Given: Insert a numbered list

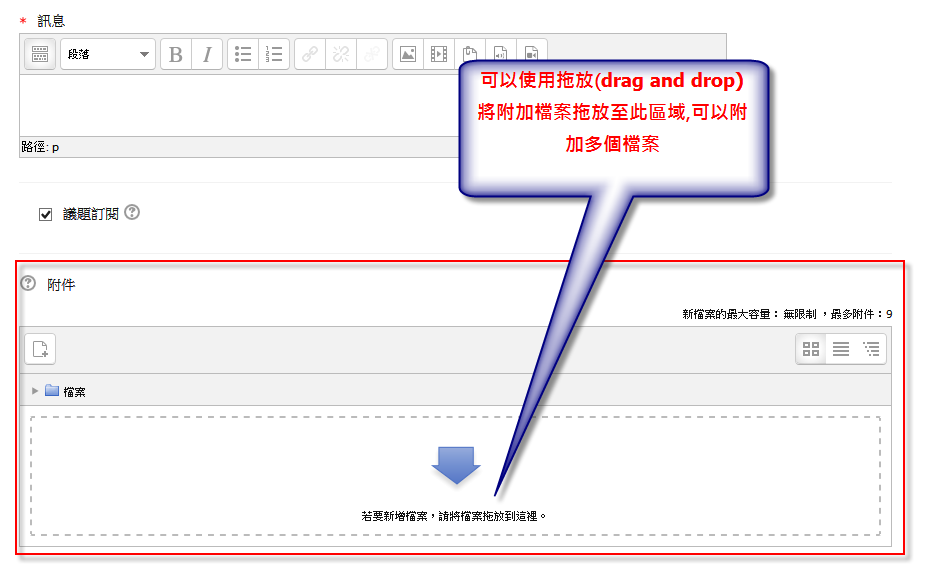Looking at the screenshot, I should pyautogui.click(x=274, y=54).
